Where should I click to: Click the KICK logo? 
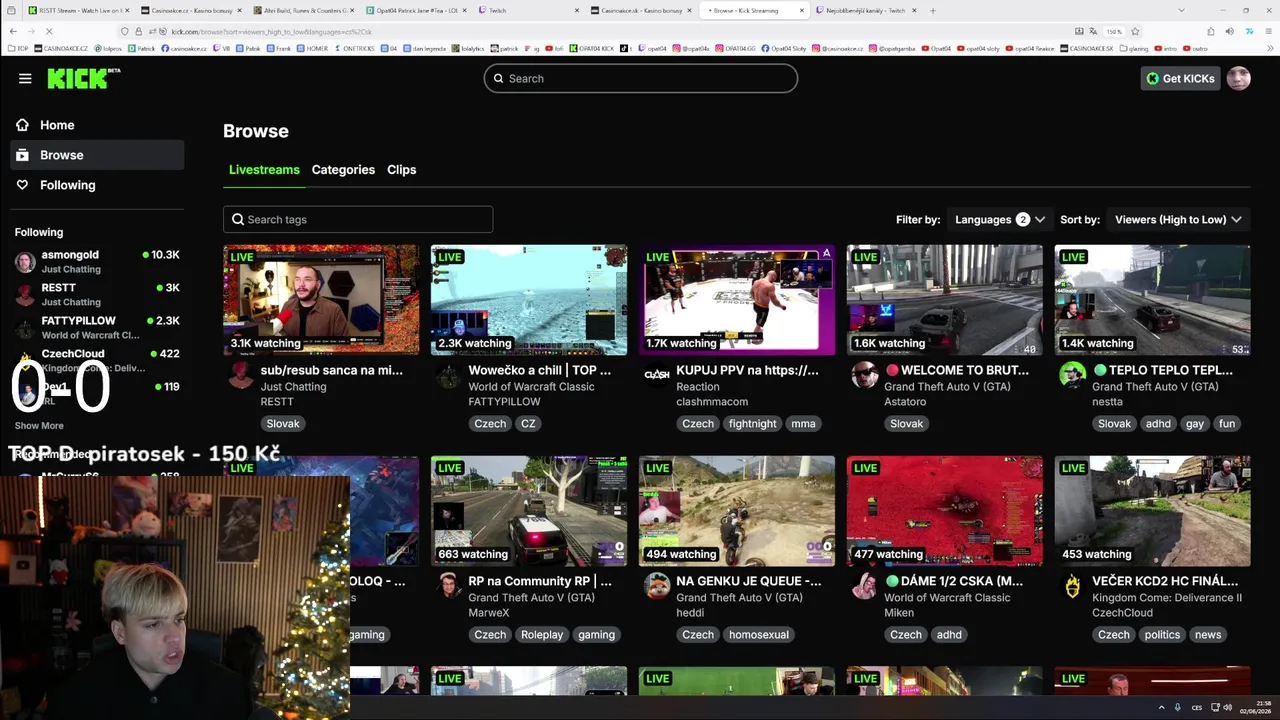pos(83,78)
